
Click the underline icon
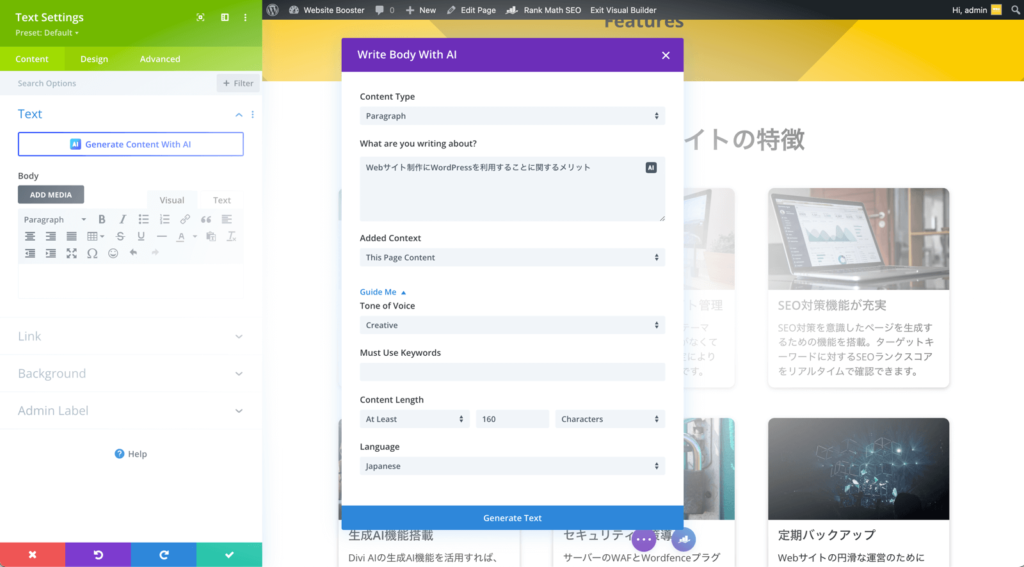tap(141, 236)
